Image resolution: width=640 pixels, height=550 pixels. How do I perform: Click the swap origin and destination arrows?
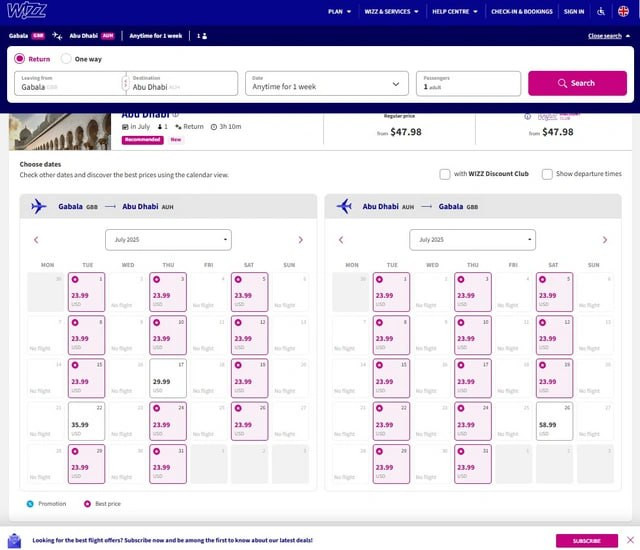tap(125, 83)
